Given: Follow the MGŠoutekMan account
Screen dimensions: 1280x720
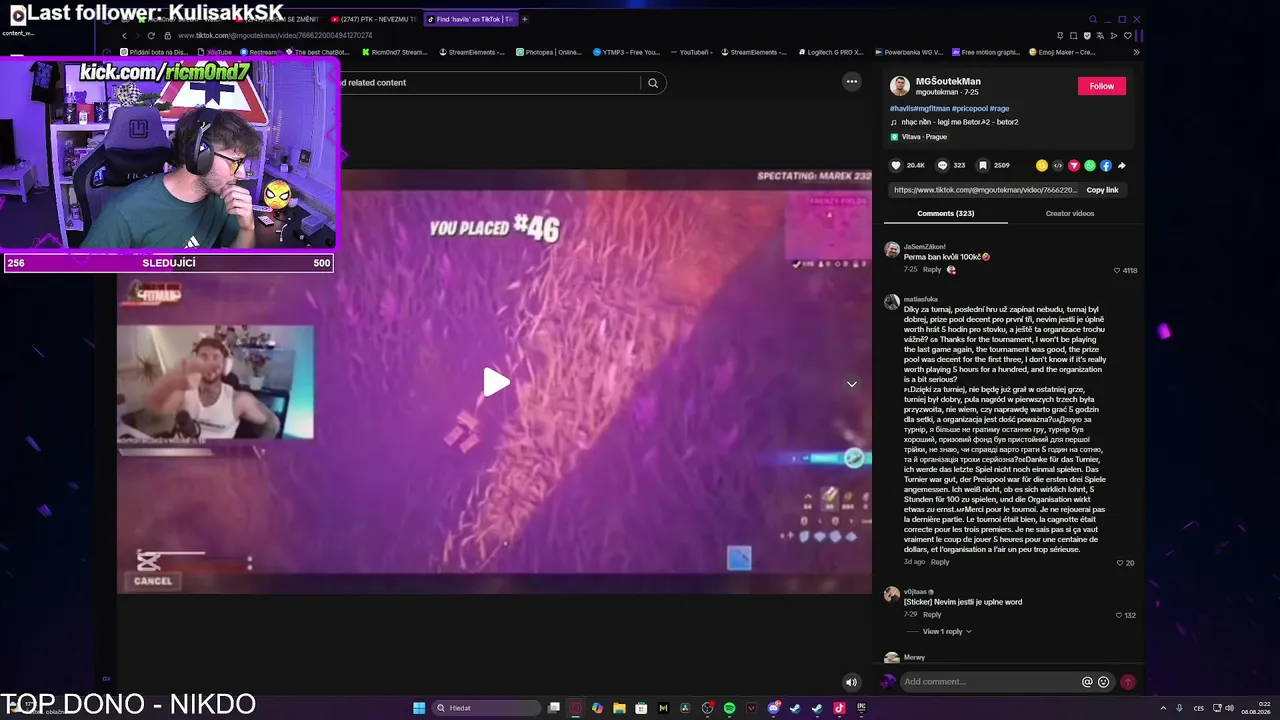Looking at the screenshot, I should pyautogui.click(x=1102, y=86).
